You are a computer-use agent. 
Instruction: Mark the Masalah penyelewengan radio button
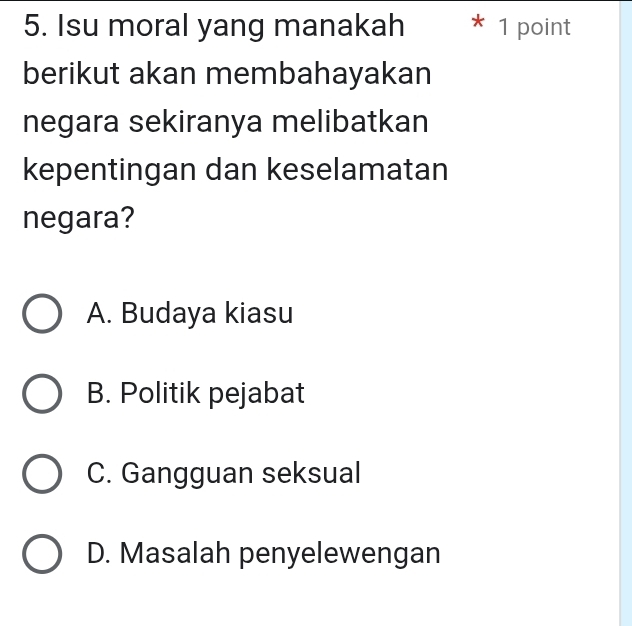coord(41,554)
